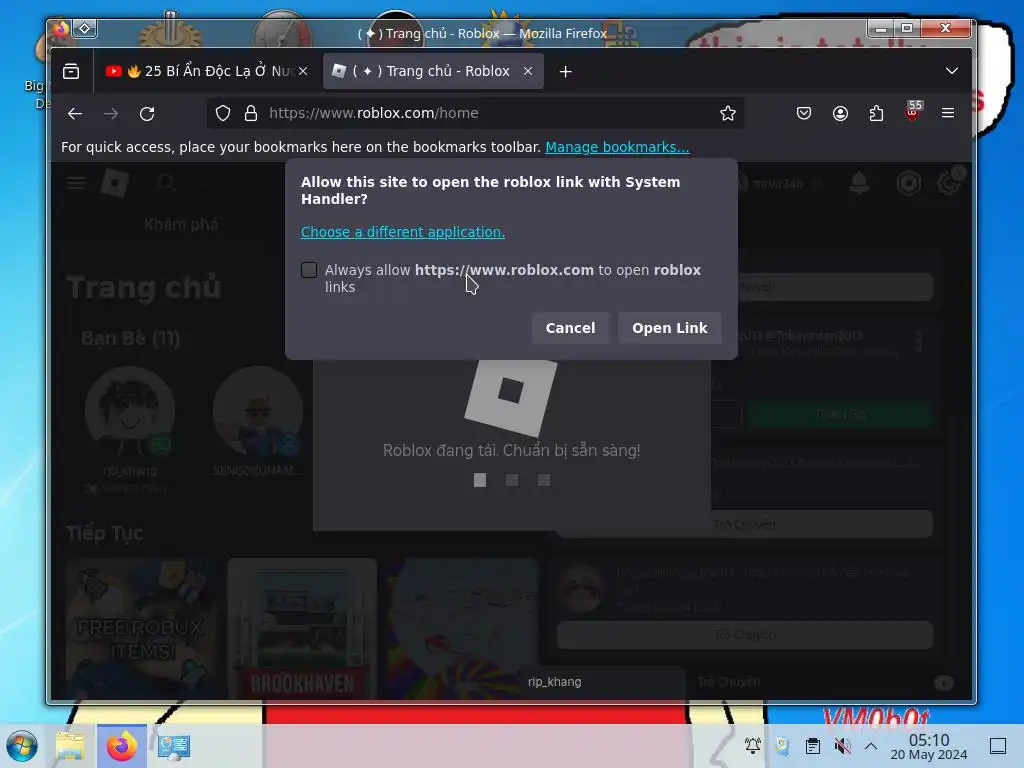Open the Firefox window menu icon in titlebar

[60, 29]
